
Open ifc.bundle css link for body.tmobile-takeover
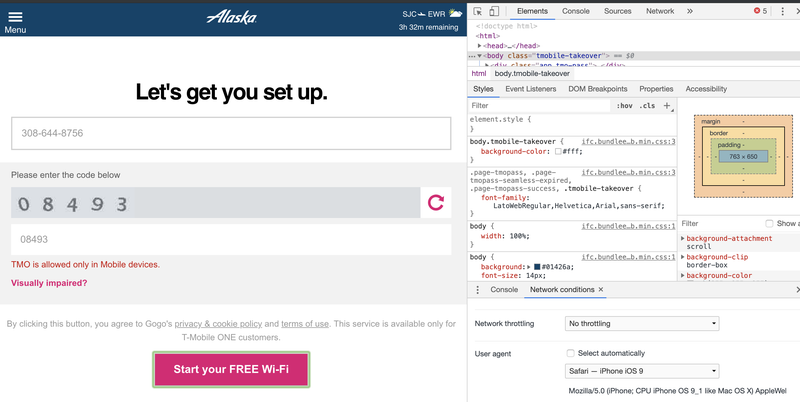629,141
